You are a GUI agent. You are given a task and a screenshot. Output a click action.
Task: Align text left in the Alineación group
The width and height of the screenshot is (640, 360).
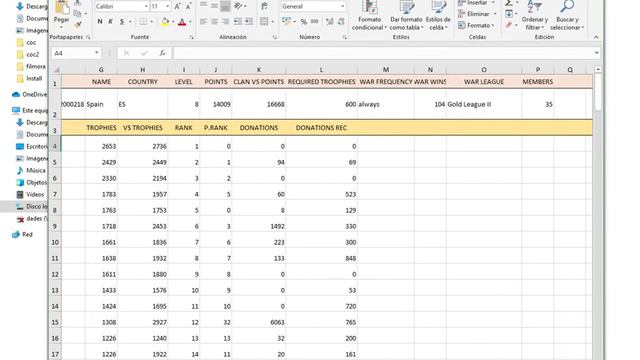point(203,22)
